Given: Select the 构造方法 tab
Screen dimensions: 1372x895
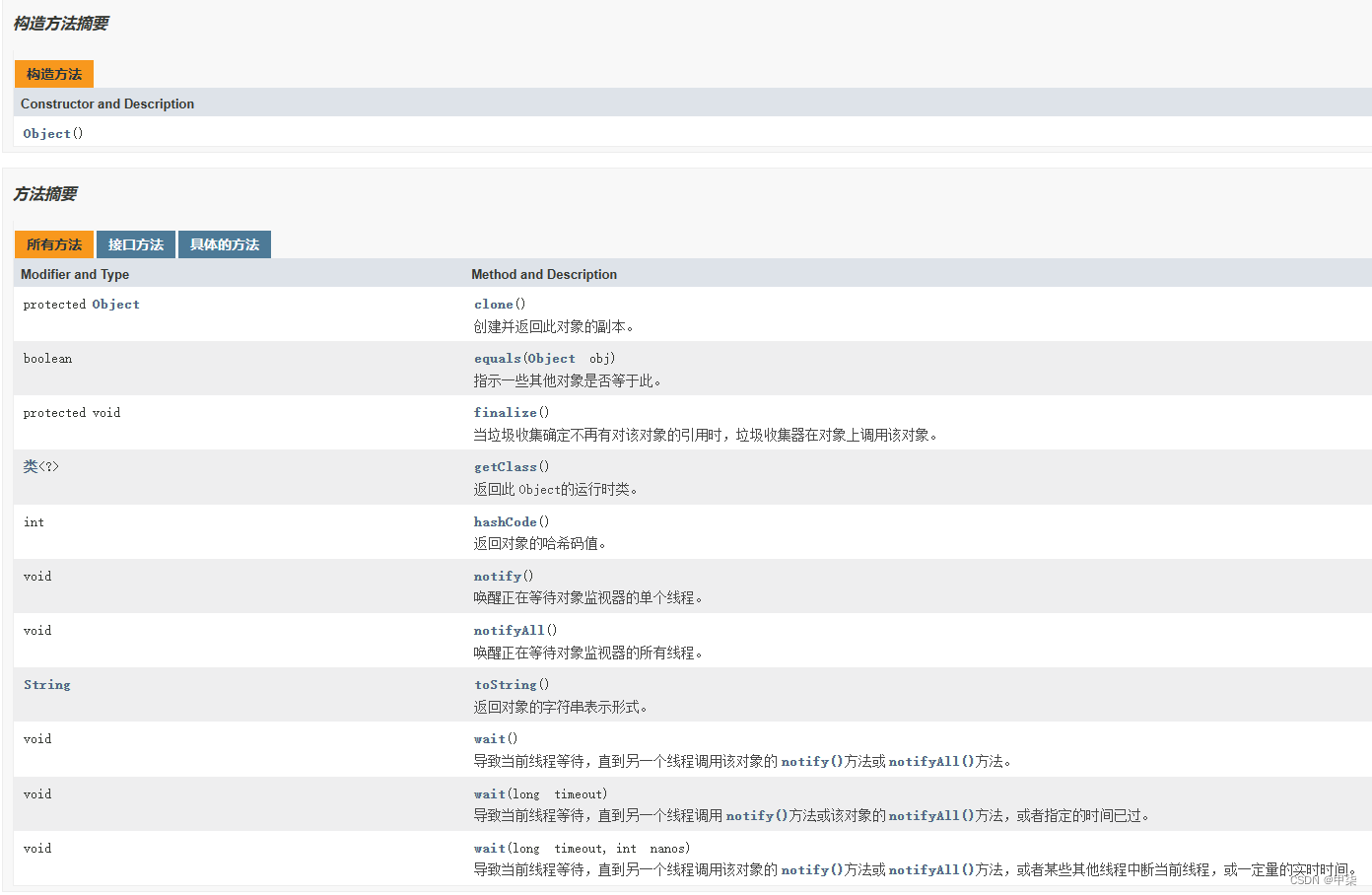Looking at the screenshot, I should point(53,74).
